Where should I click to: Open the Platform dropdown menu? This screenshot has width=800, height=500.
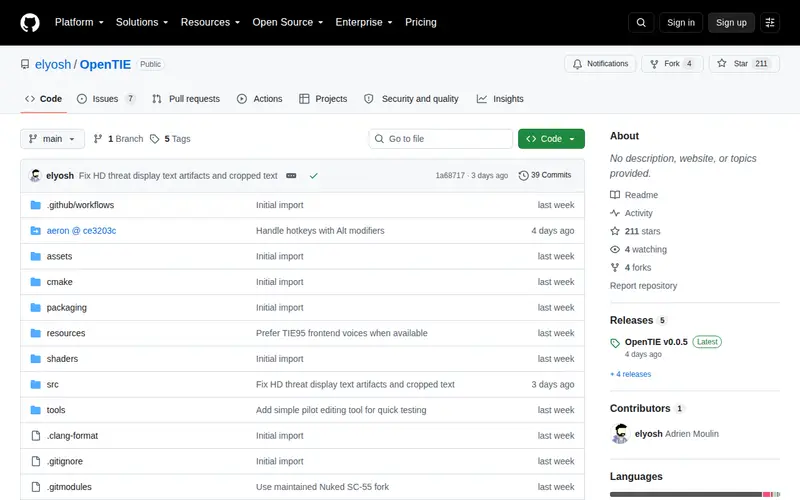tap(79, 22)
